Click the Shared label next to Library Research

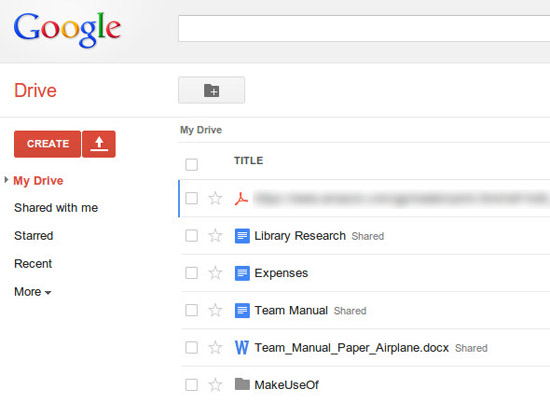(x=368, y=236)
